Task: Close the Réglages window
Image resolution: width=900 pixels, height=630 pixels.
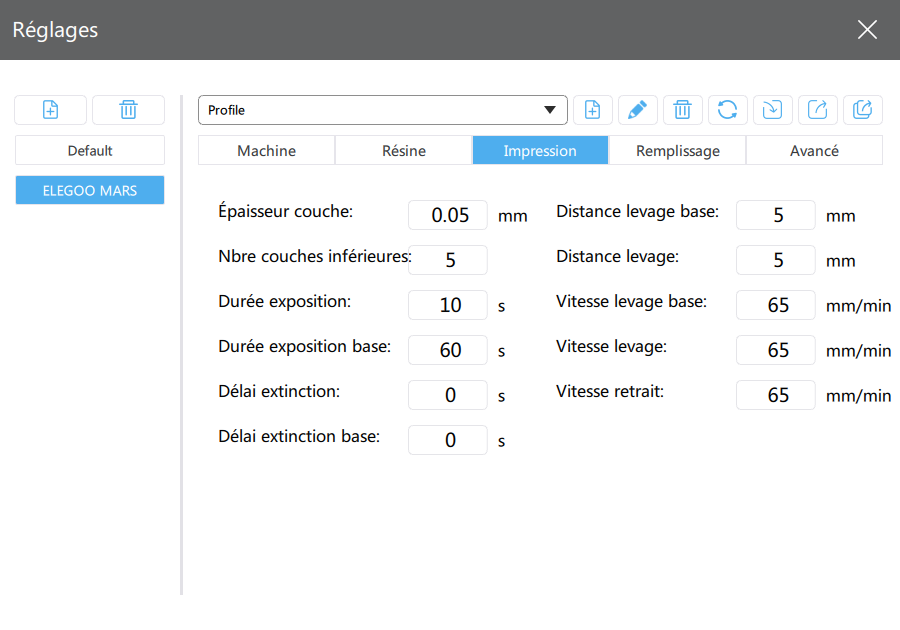Action: 867,30
